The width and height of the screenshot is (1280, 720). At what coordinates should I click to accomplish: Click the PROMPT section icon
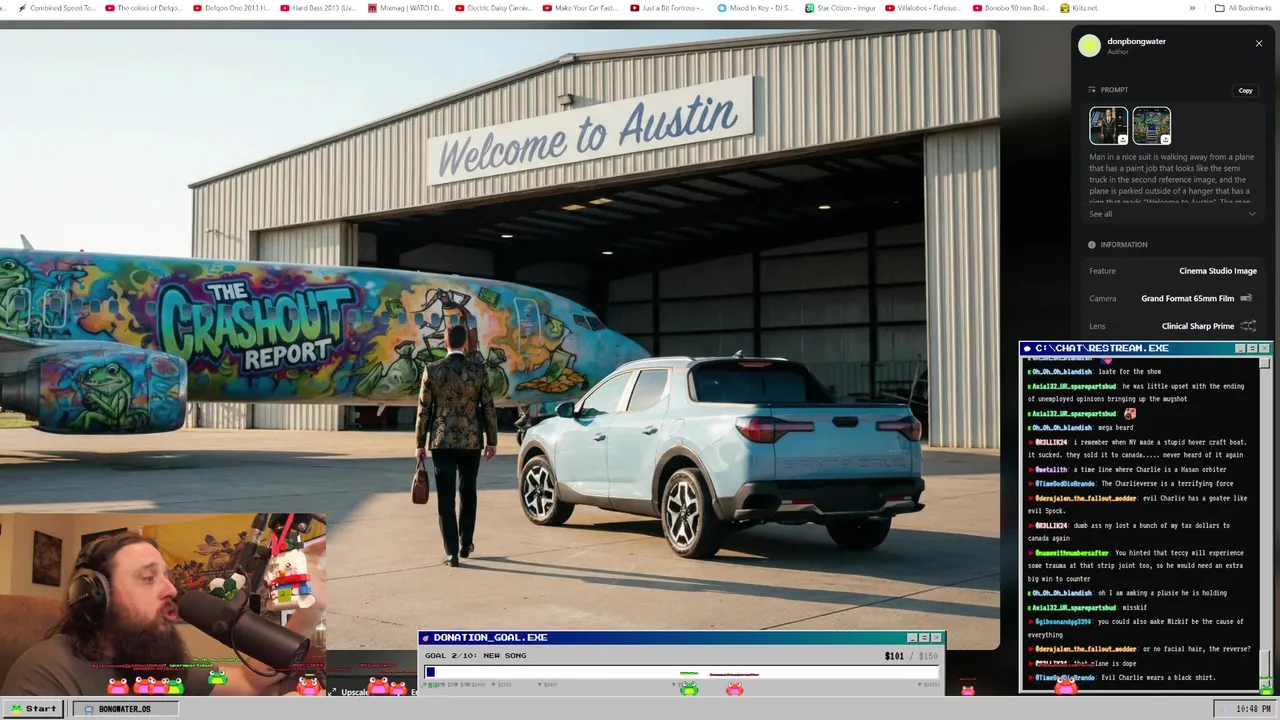[x=1092, y=90]
